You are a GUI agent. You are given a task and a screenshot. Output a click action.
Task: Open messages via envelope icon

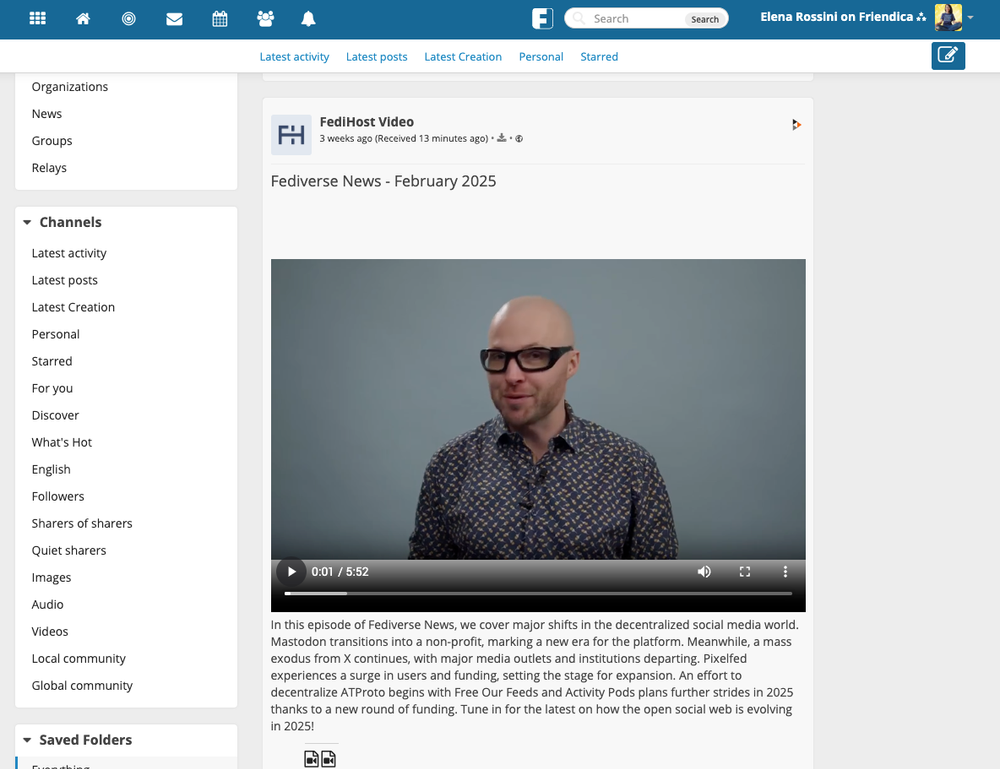click(x=174, y=19)
